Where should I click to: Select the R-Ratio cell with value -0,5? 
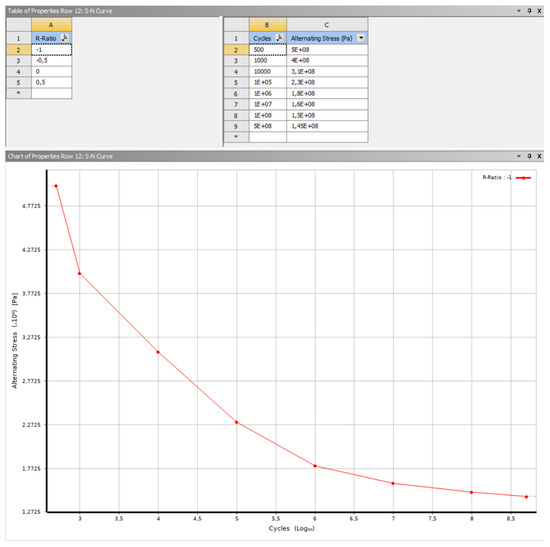click(52, 61)
